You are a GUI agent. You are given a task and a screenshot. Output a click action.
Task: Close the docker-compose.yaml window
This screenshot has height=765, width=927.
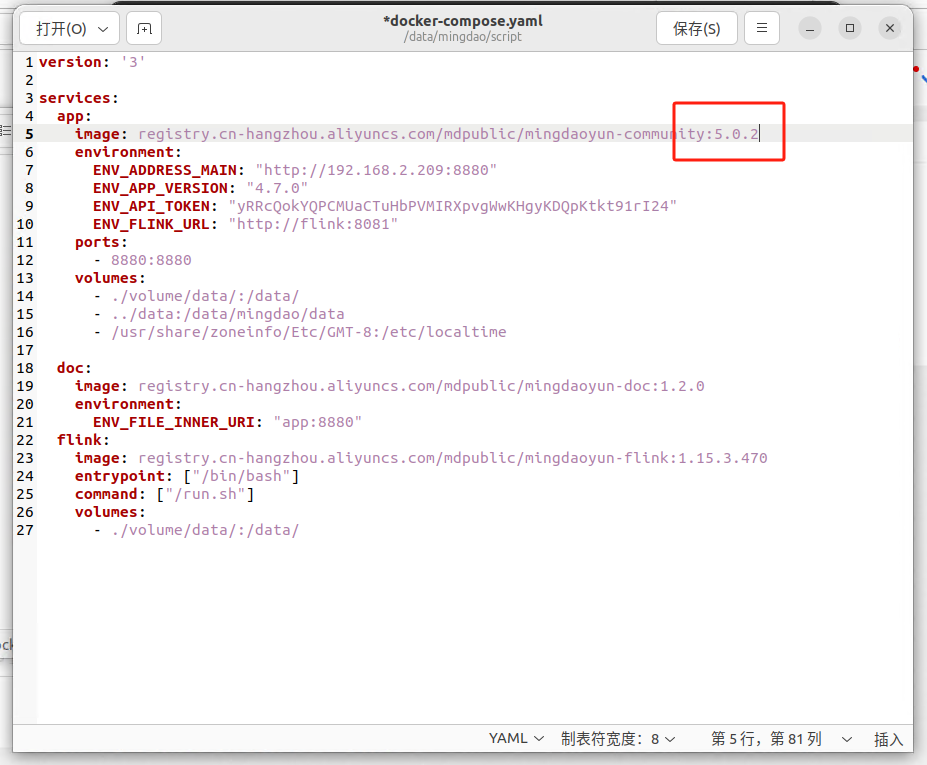[890, 28]
